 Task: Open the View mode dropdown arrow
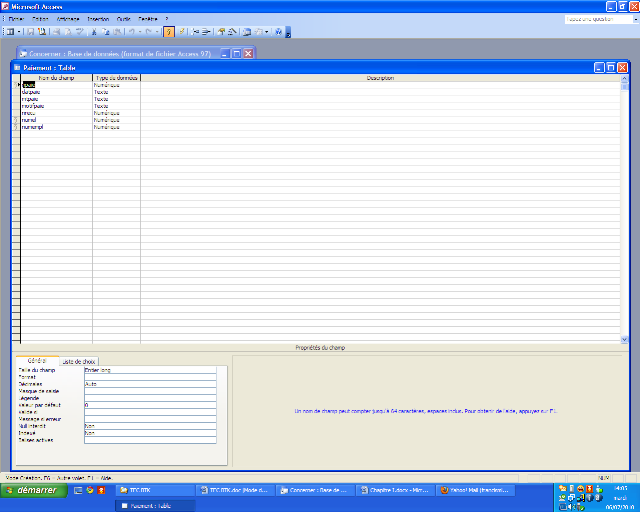coord(20,32)
